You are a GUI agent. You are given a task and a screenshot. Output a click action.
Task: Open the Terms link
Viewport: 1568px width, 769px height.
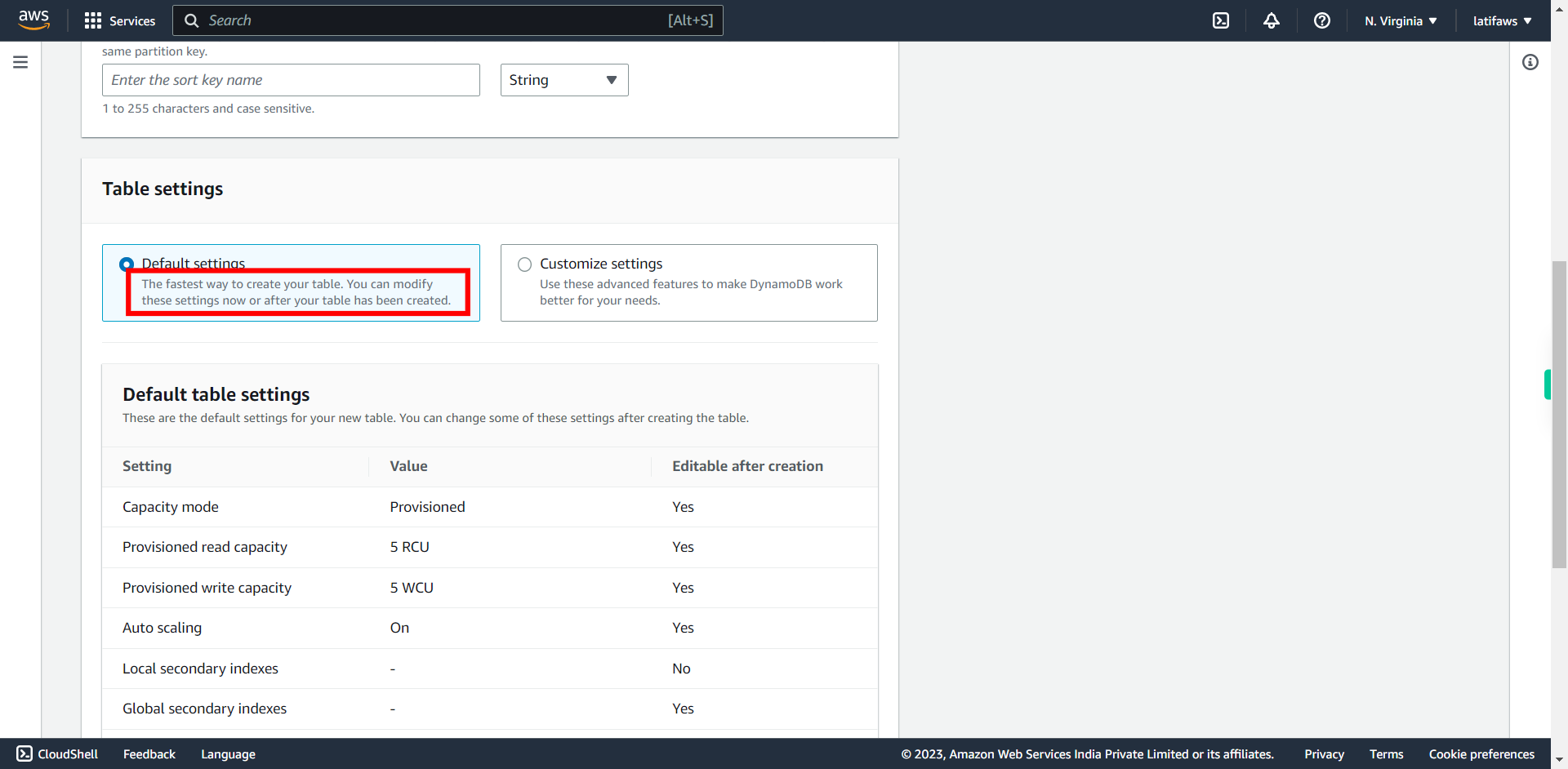pos(1387,753)
